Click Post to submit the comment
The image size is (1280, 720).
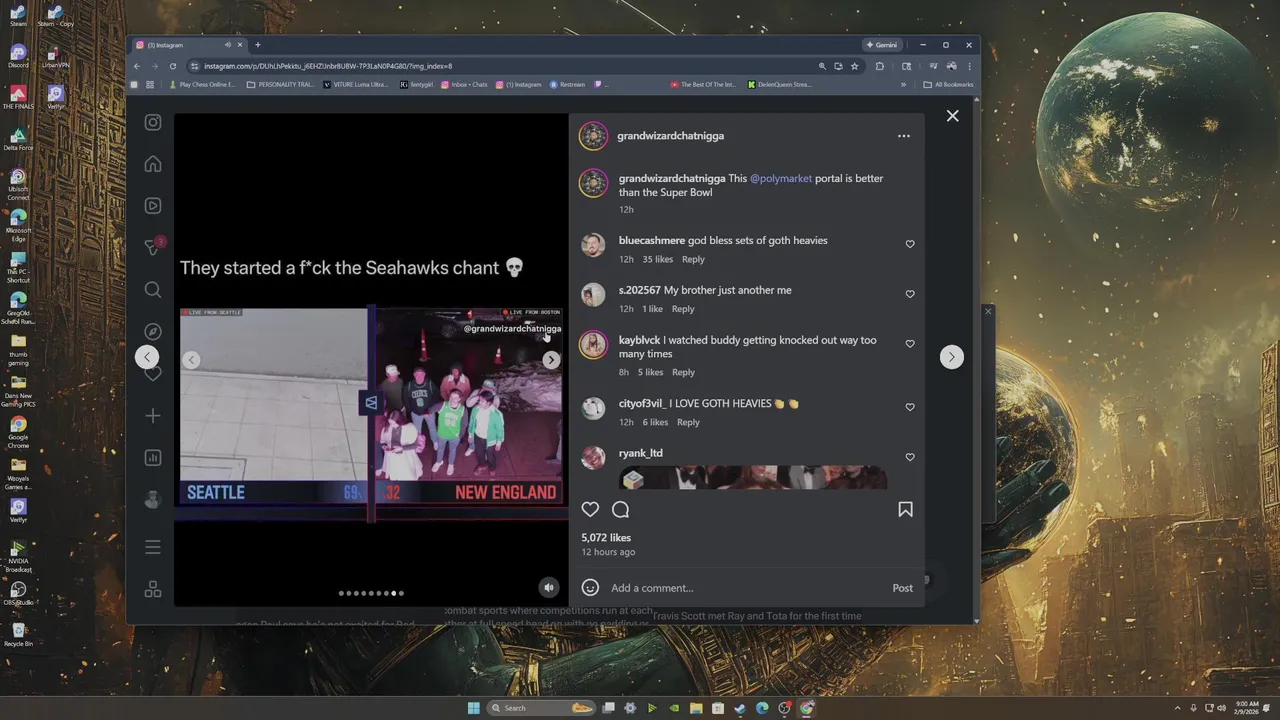point(902,588)
